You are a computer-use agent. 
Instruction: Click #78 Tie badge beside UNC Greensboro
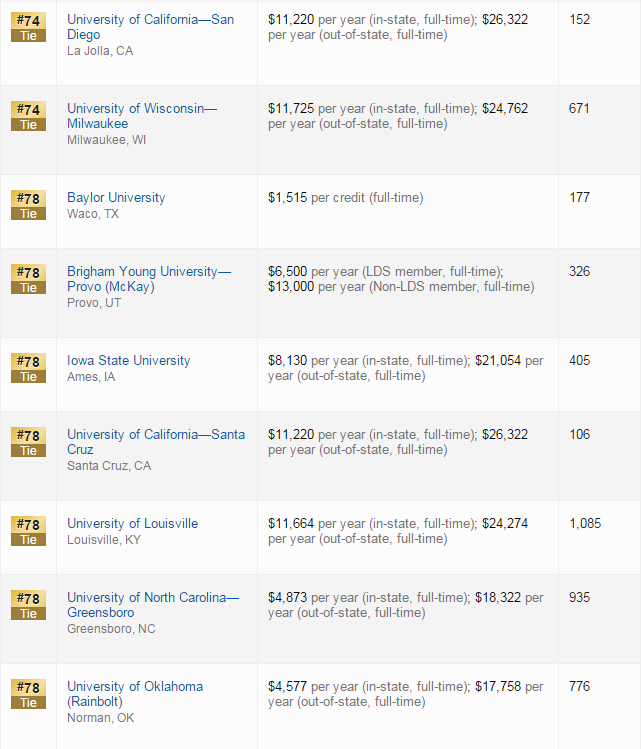[28, 605]
